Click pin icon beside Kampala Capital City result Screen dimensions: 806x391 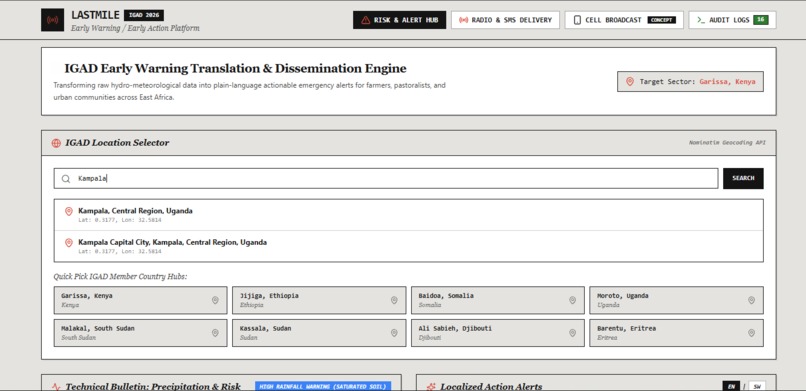[x=68, y=243]
